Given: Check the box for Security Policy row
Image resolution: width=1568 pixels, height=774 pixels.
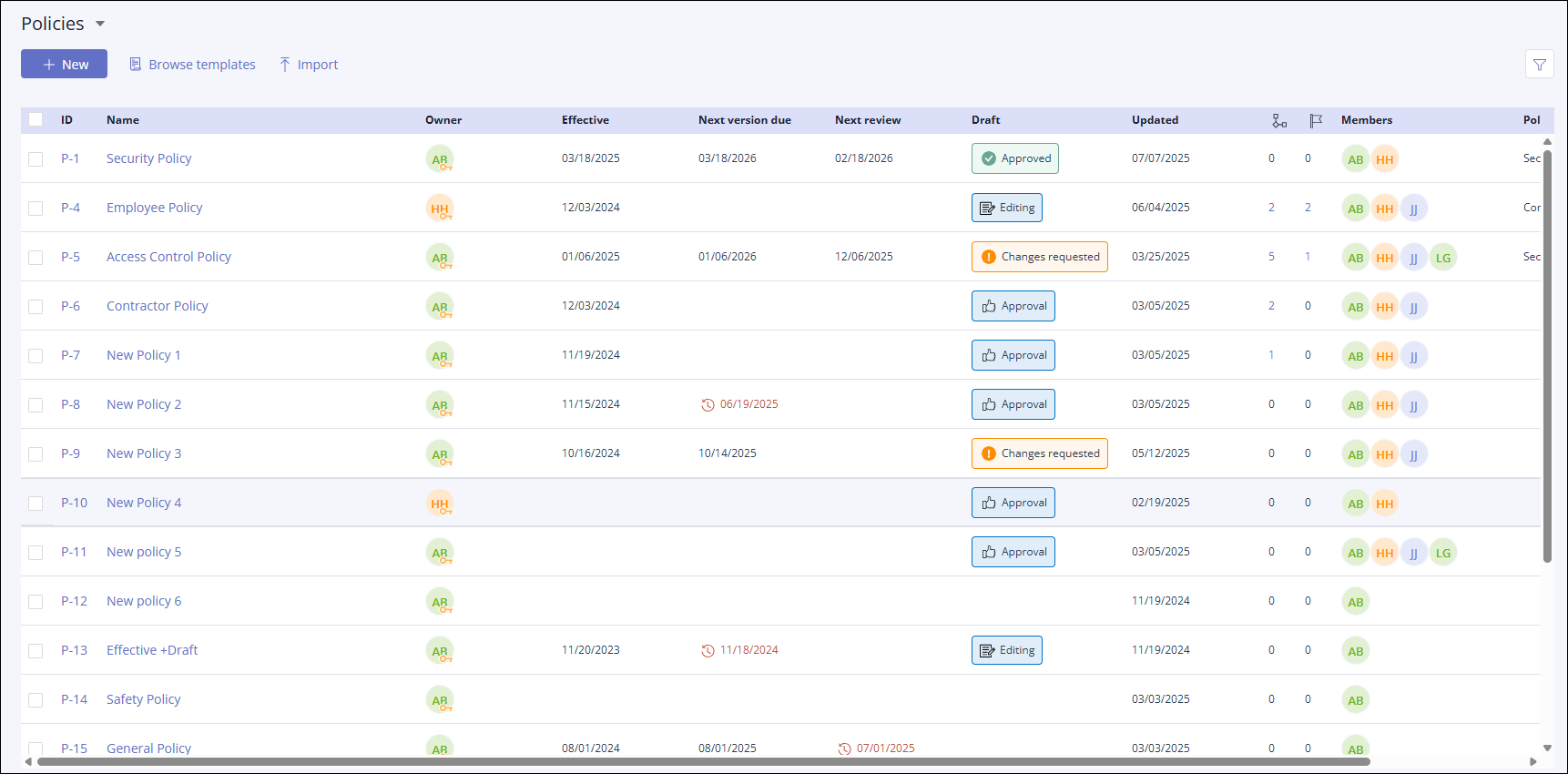Looking at the screenshot, I should [36, 159].
